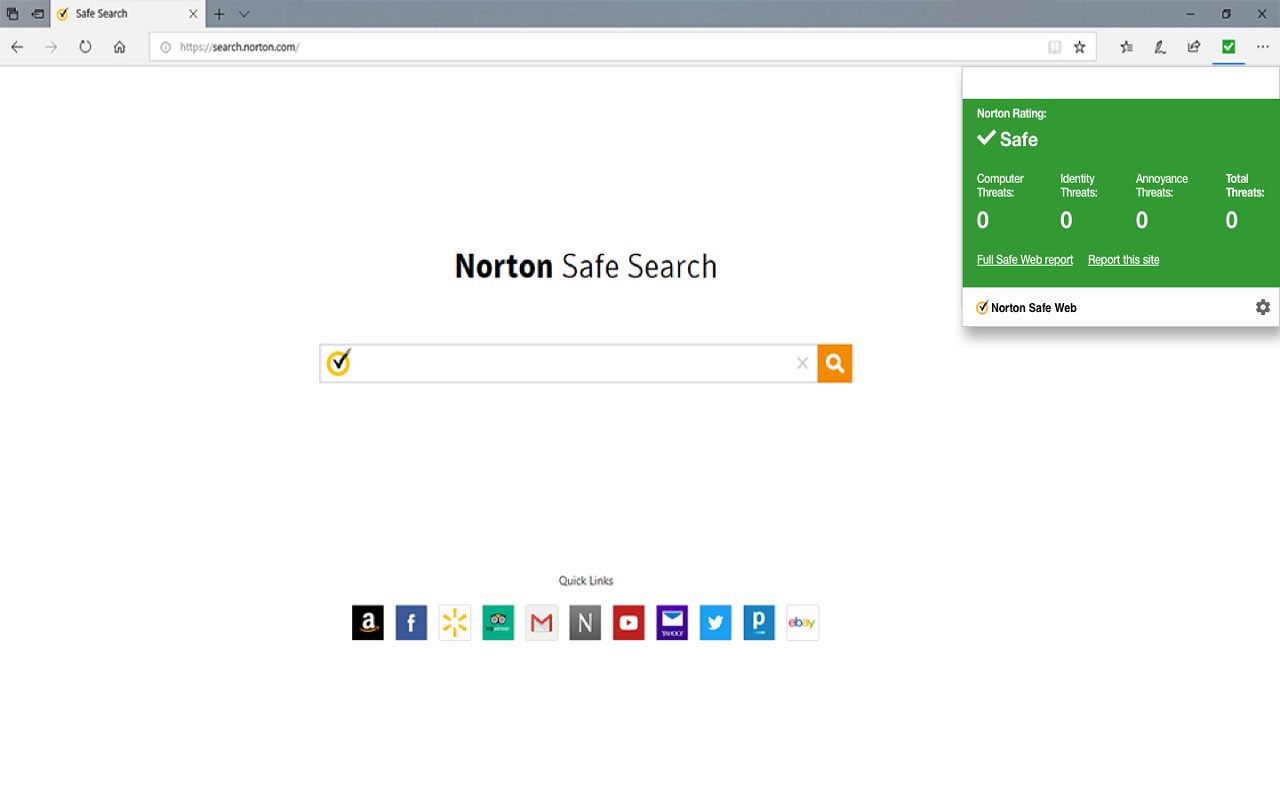Image resolution: width=1280 pixels, height=800 pixels.
Task: Clear the search box with the X
Action: (802, 364)
